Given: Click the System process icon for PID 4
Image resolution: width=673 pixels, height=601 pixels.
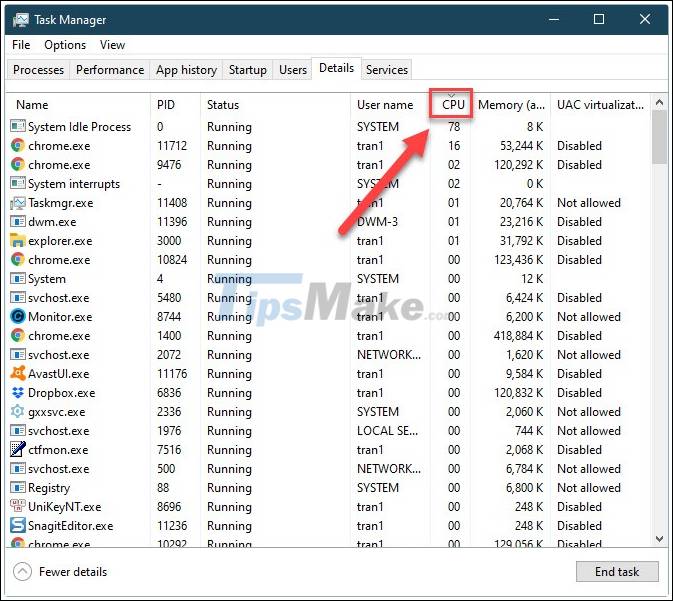Looking at the screenshot, I should pyautogui.click(x=18, y=279).
